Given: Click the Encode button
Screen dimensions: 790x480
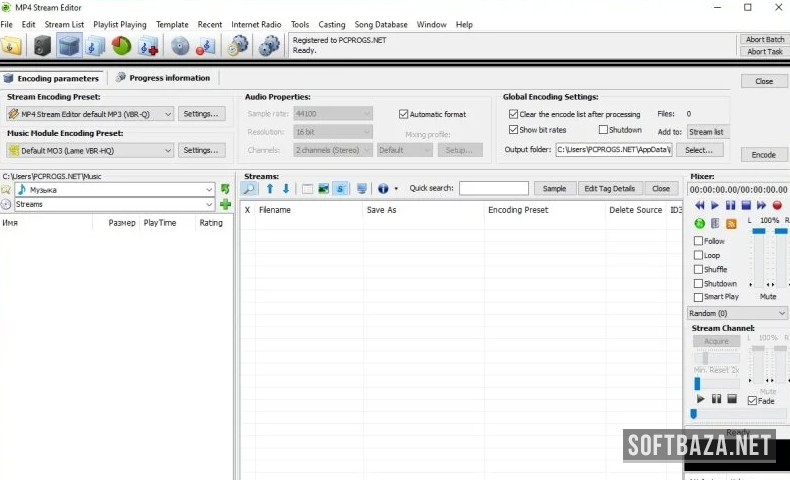Looking at the screenshot, I should (763, 155).
